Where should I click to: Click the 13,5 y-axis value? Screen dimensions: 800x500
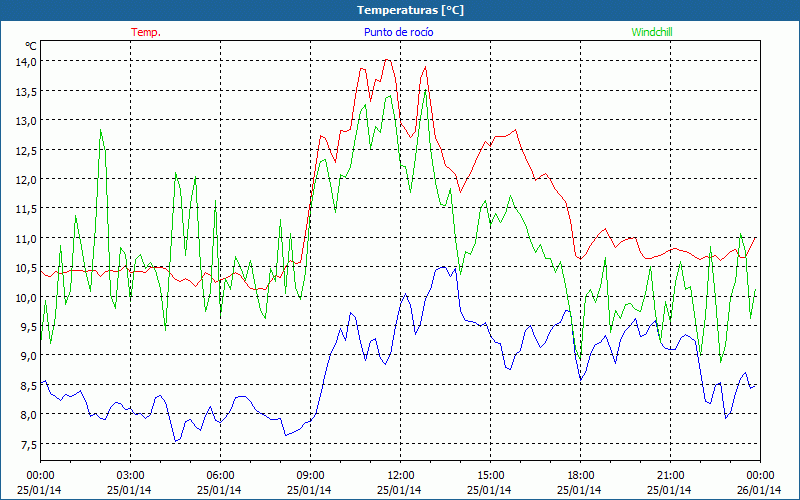(x=27, y=91)
